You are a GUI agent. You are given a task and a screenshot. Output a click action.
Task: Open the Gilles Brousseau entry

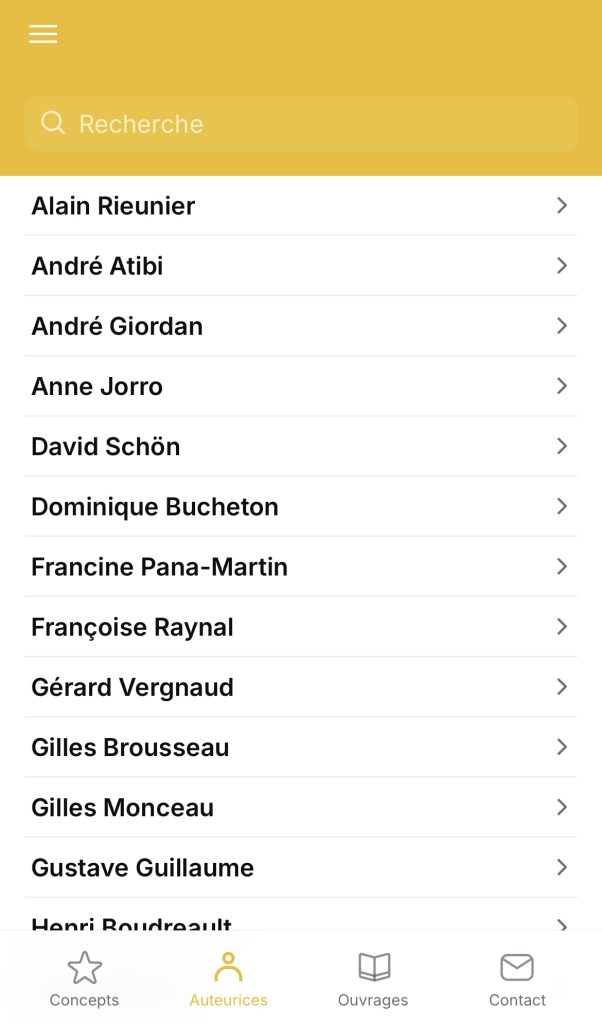[130, 747]
